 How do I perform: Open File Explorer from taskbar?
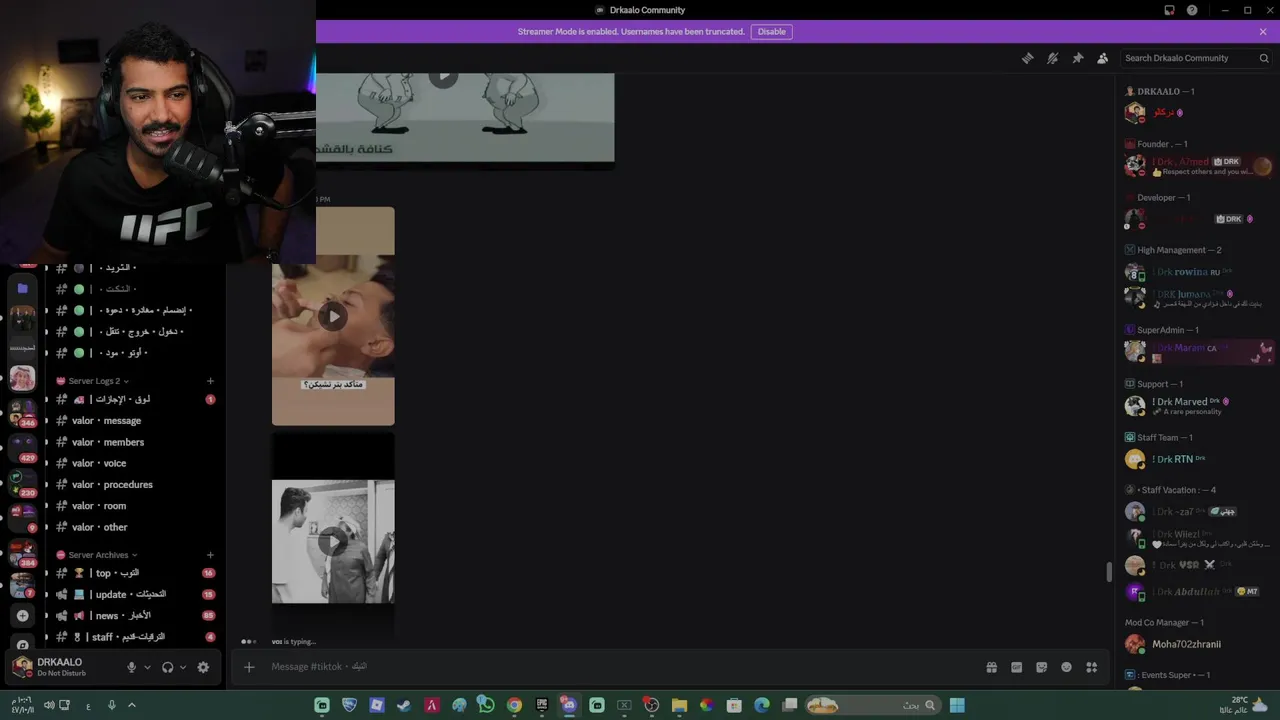tap(679, 705)
